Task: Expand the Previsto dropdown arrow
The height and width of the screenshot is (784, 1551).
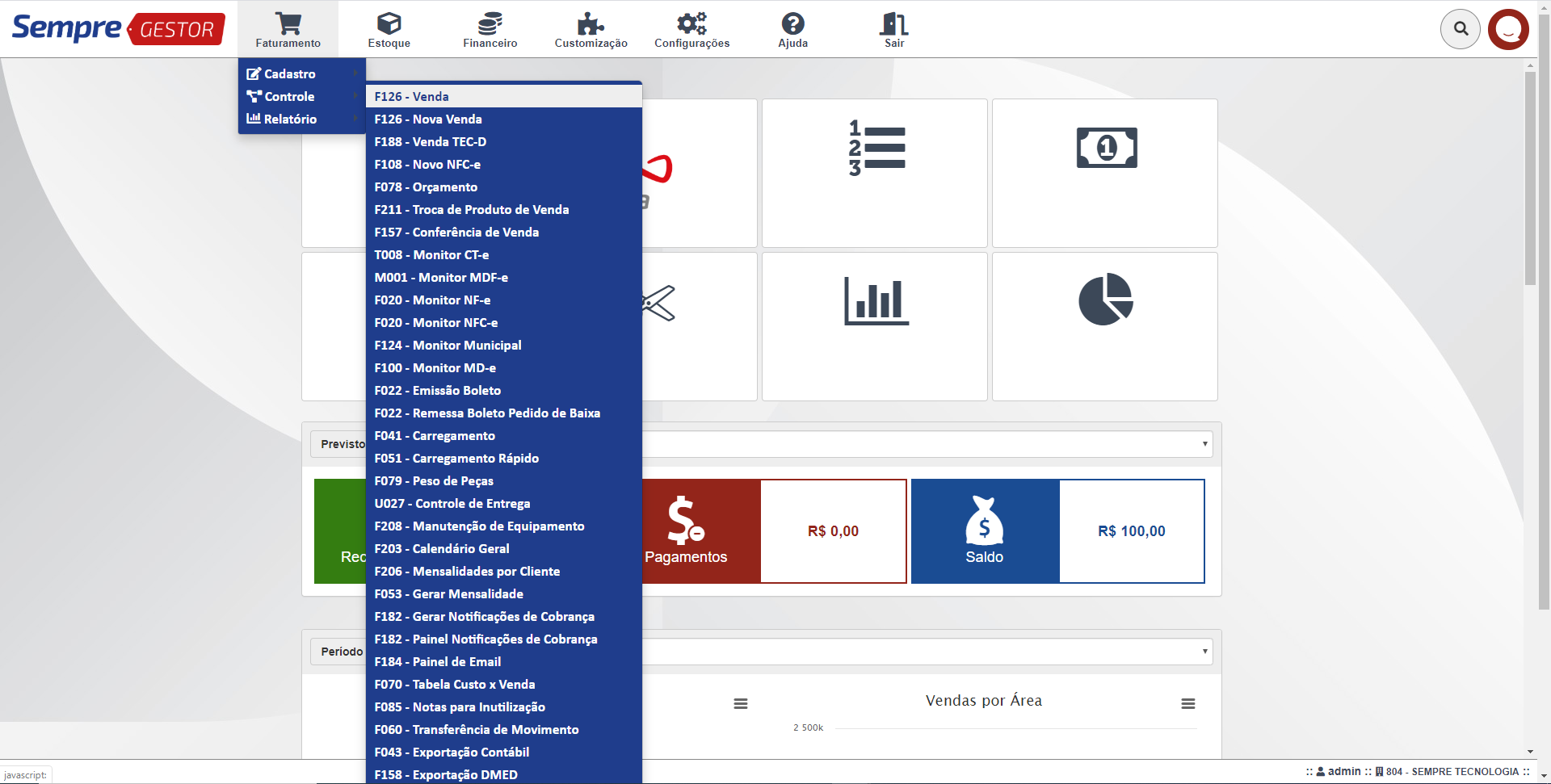Action: click(x=1204, y=444)
